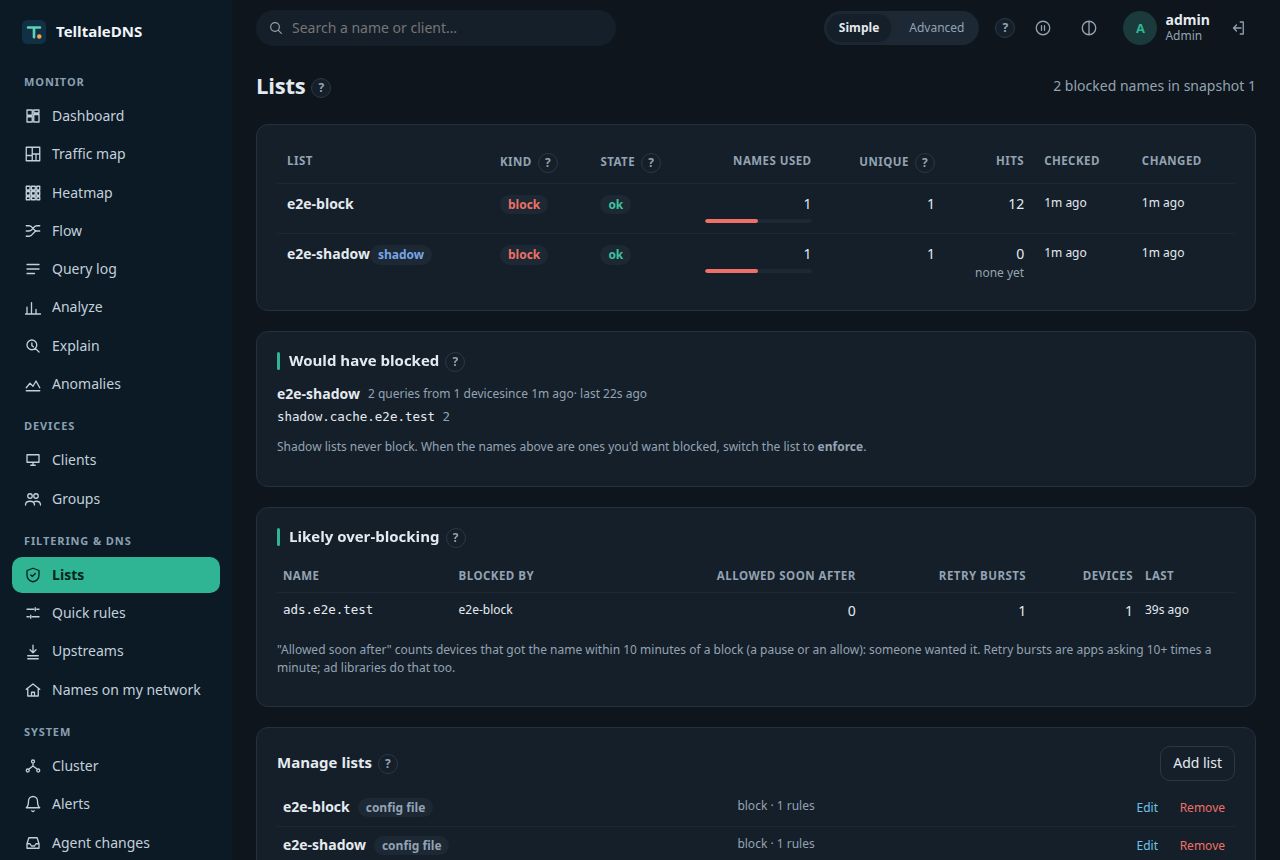Open Agent changes page

pos(116,843)
